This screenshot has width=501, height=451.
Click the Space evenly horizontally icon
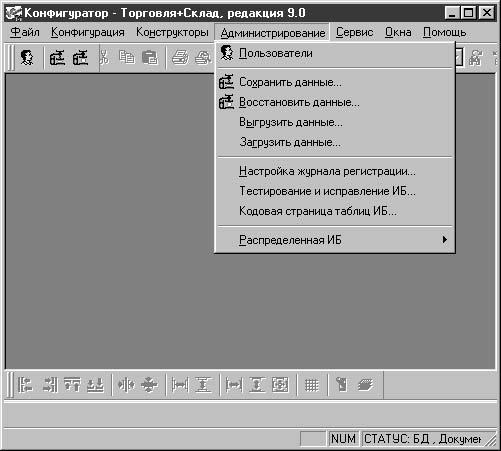pos(180,385)
